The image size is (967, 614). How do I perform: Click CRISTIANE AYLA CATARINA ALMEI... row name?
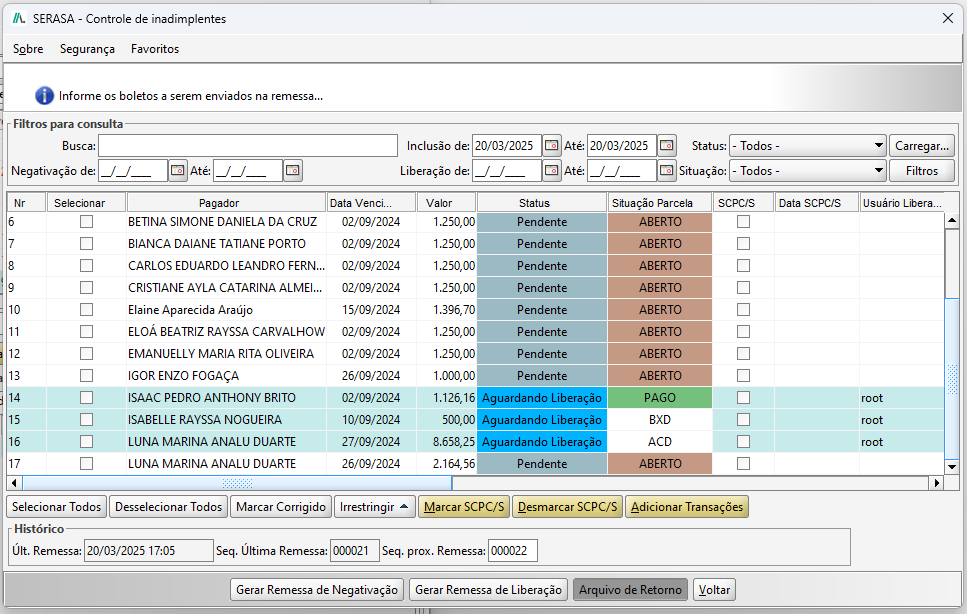point(225,288)
